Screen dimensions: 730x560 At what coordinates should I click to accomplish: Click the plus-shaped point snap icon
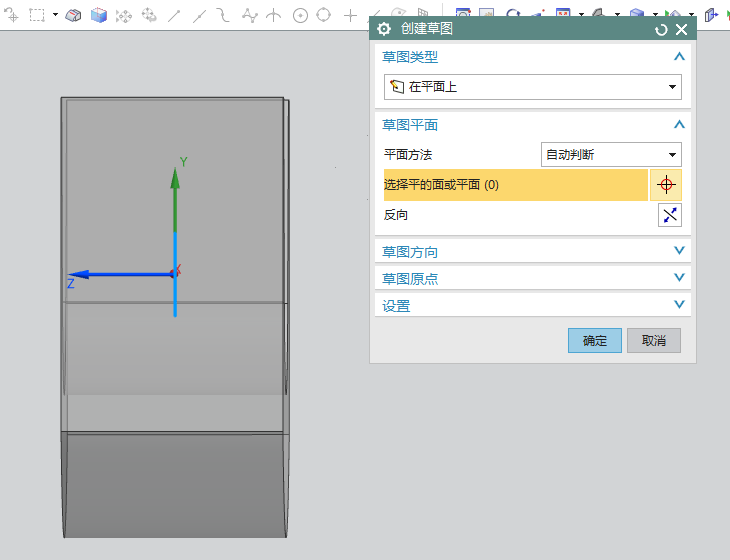[350, 15]
